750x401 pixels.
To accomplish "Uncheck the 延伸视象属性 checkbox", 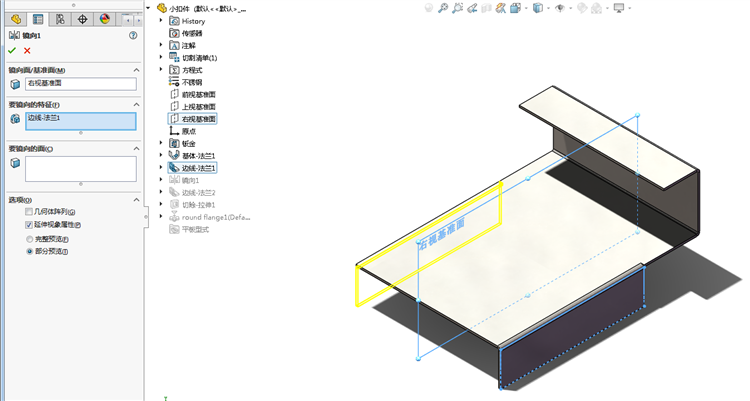I will 29,225.
